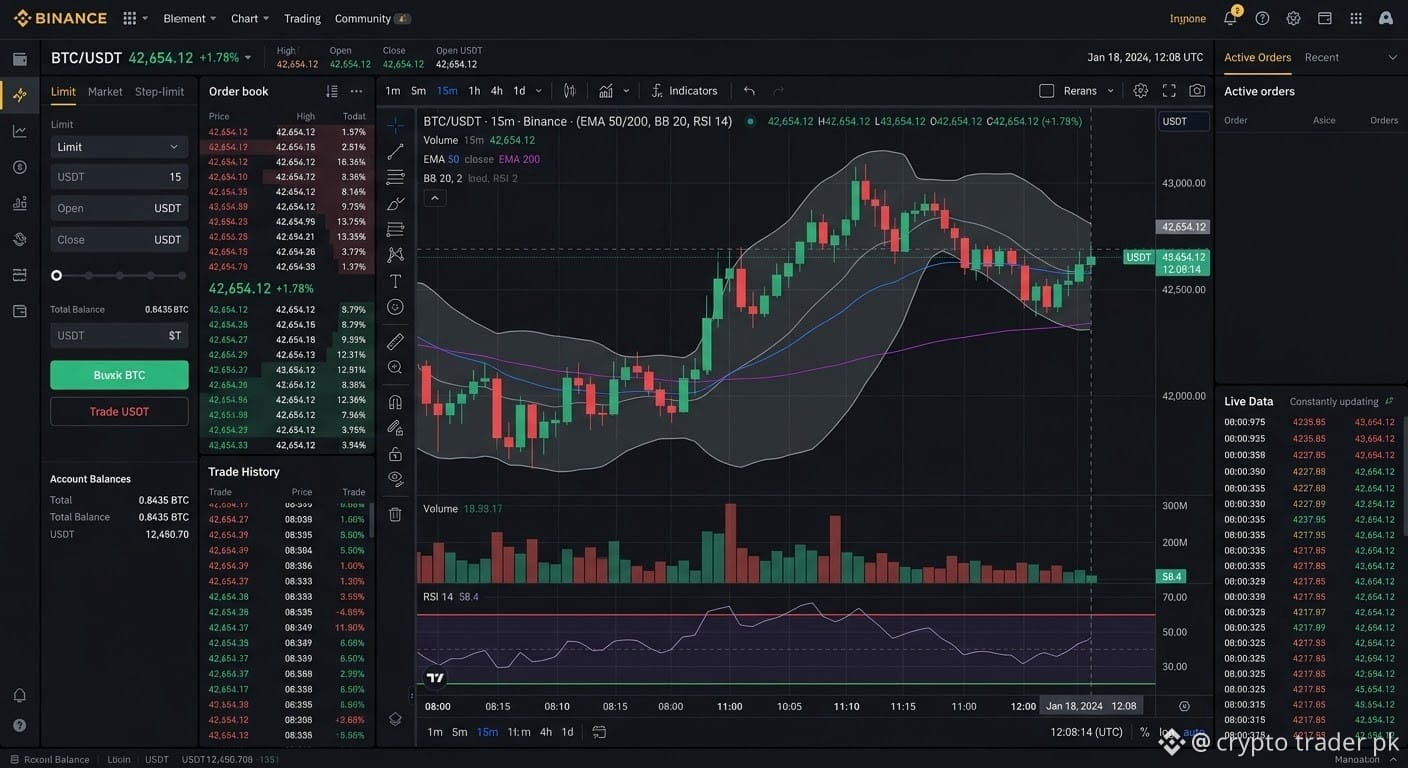Open account settings gear in header
This screenshot has height=768, width=1408.
pyautogui.click(x=1293, y=18)
